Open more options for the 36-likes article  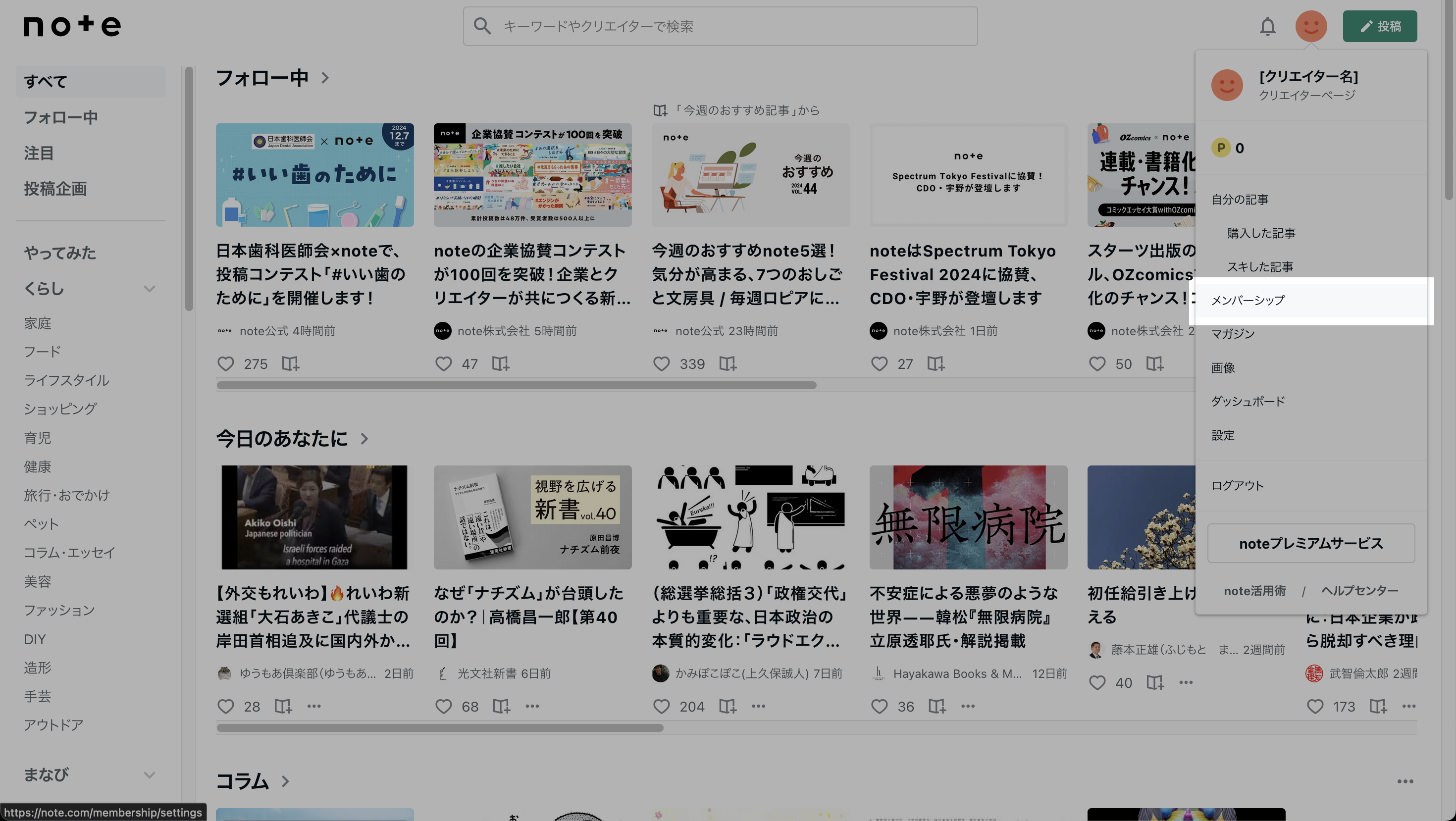click(968, 706)
